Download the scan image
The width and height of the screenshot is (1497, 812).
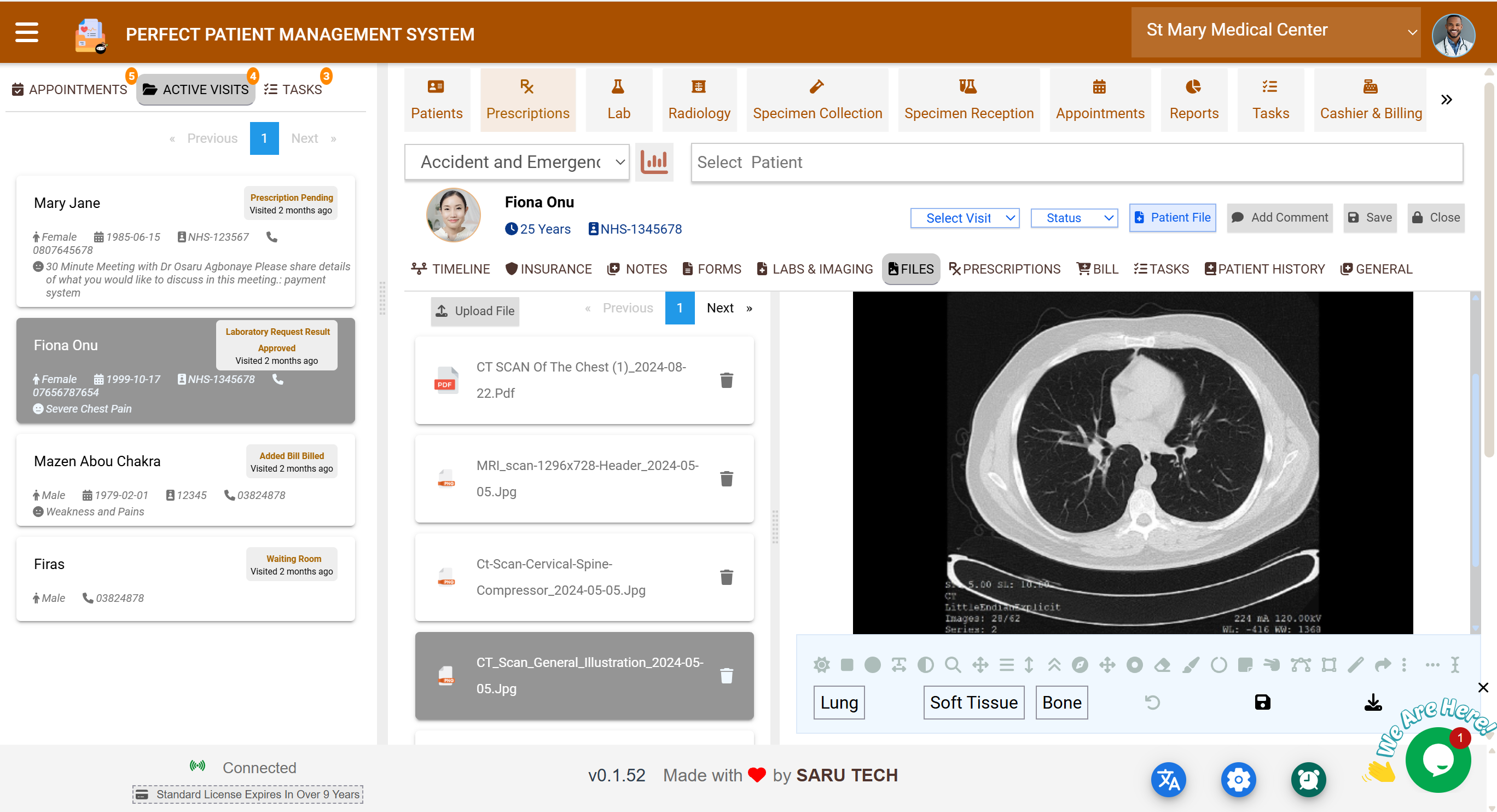click(x=1373, y=702)
